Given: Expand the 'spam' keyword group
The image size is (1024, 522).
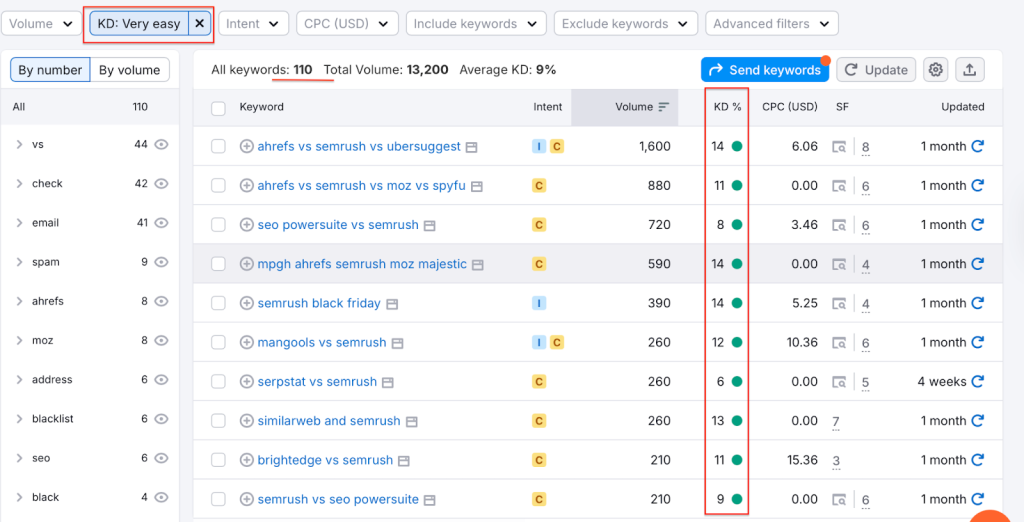Looking at the screenshot, I should click(19, 262).
